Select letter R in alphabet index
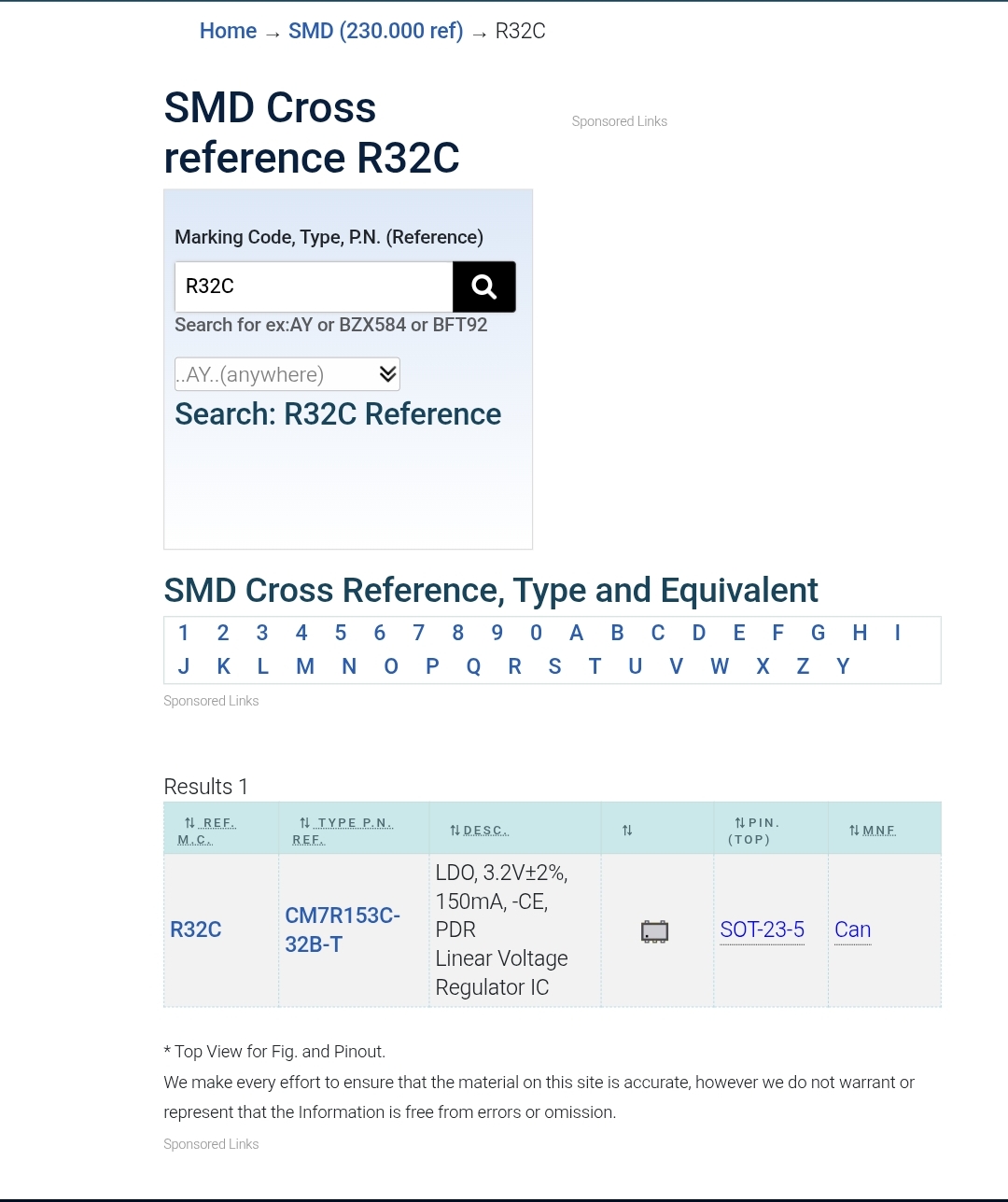This screenshot has height=1202, width=1008. click(514, 666)
